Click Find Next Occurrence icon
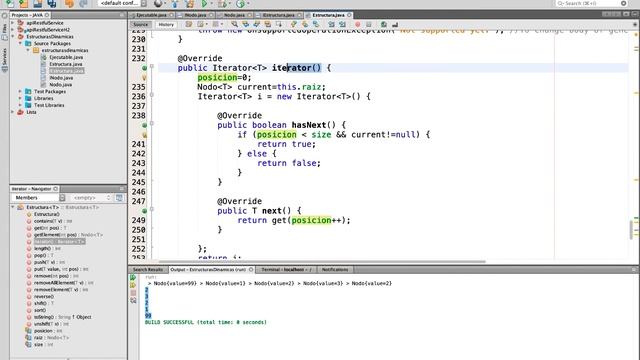Screen dimensions: 640x360 coord(256,24)
